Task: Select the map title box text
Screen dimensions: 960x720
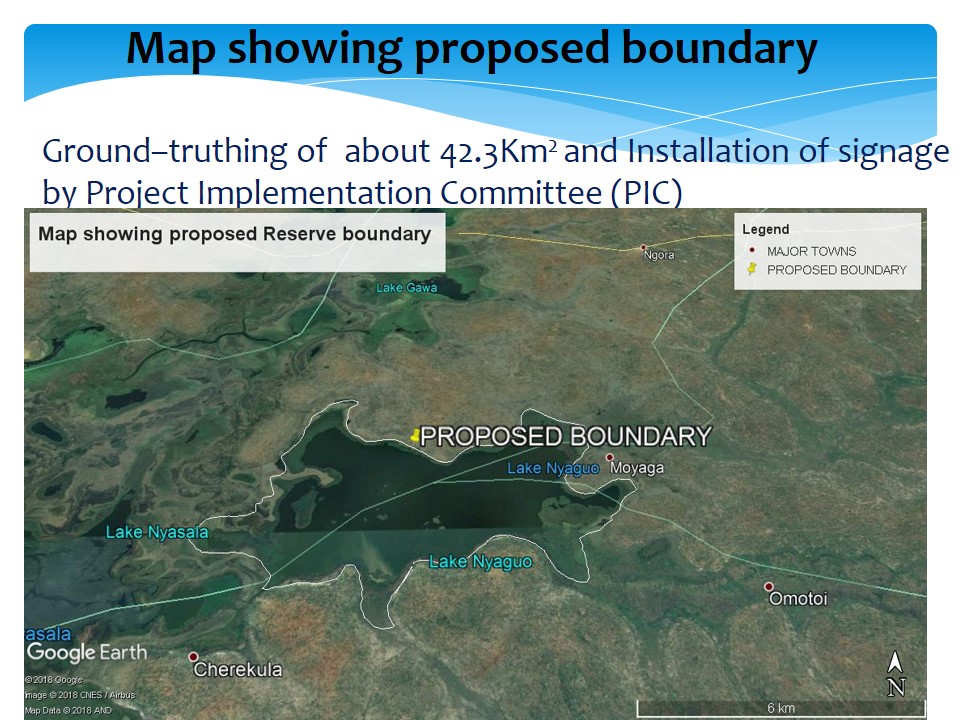Action: point(234,235)
